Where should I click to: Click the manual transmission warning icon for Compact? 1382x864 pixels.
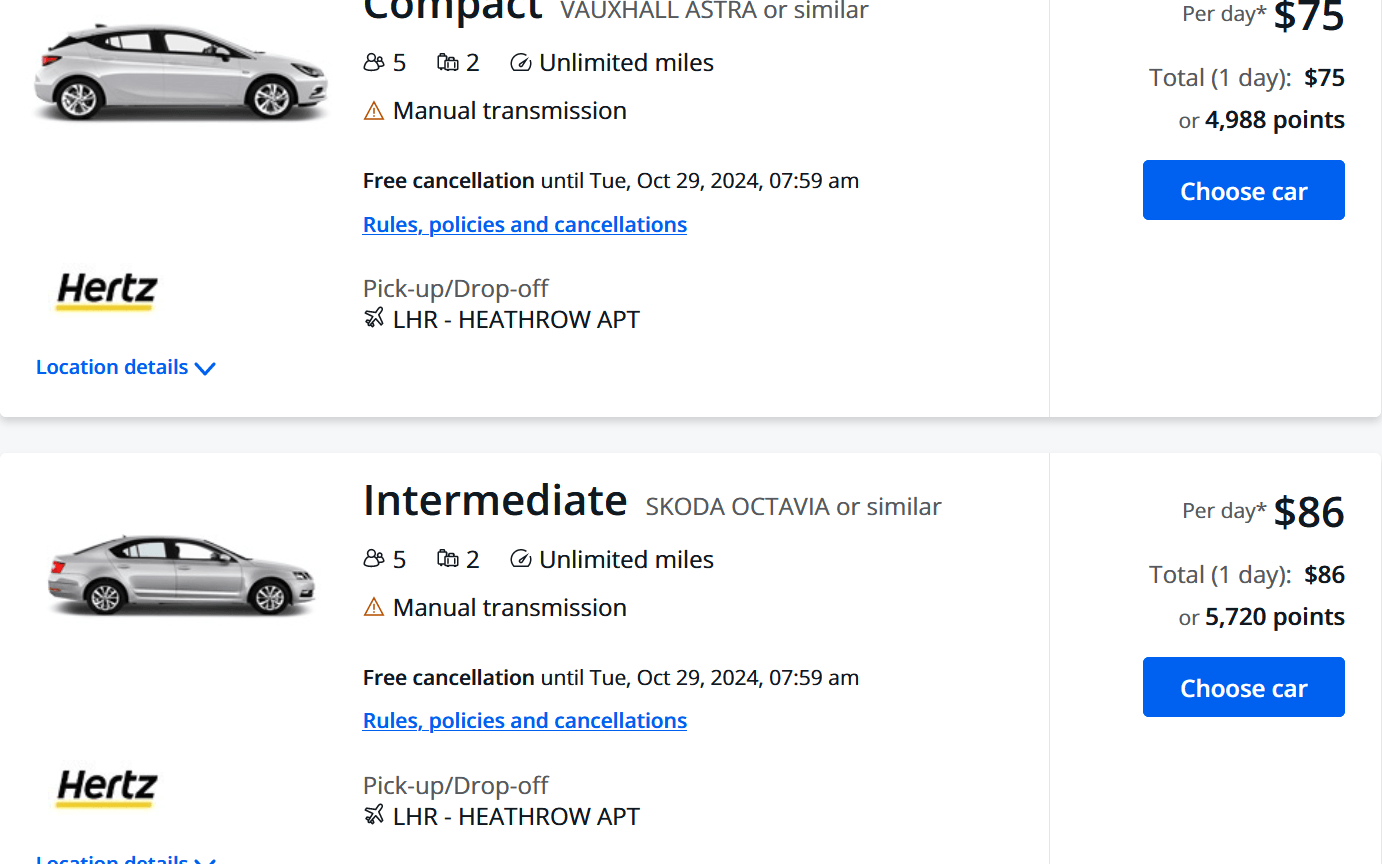coord(374,111)
